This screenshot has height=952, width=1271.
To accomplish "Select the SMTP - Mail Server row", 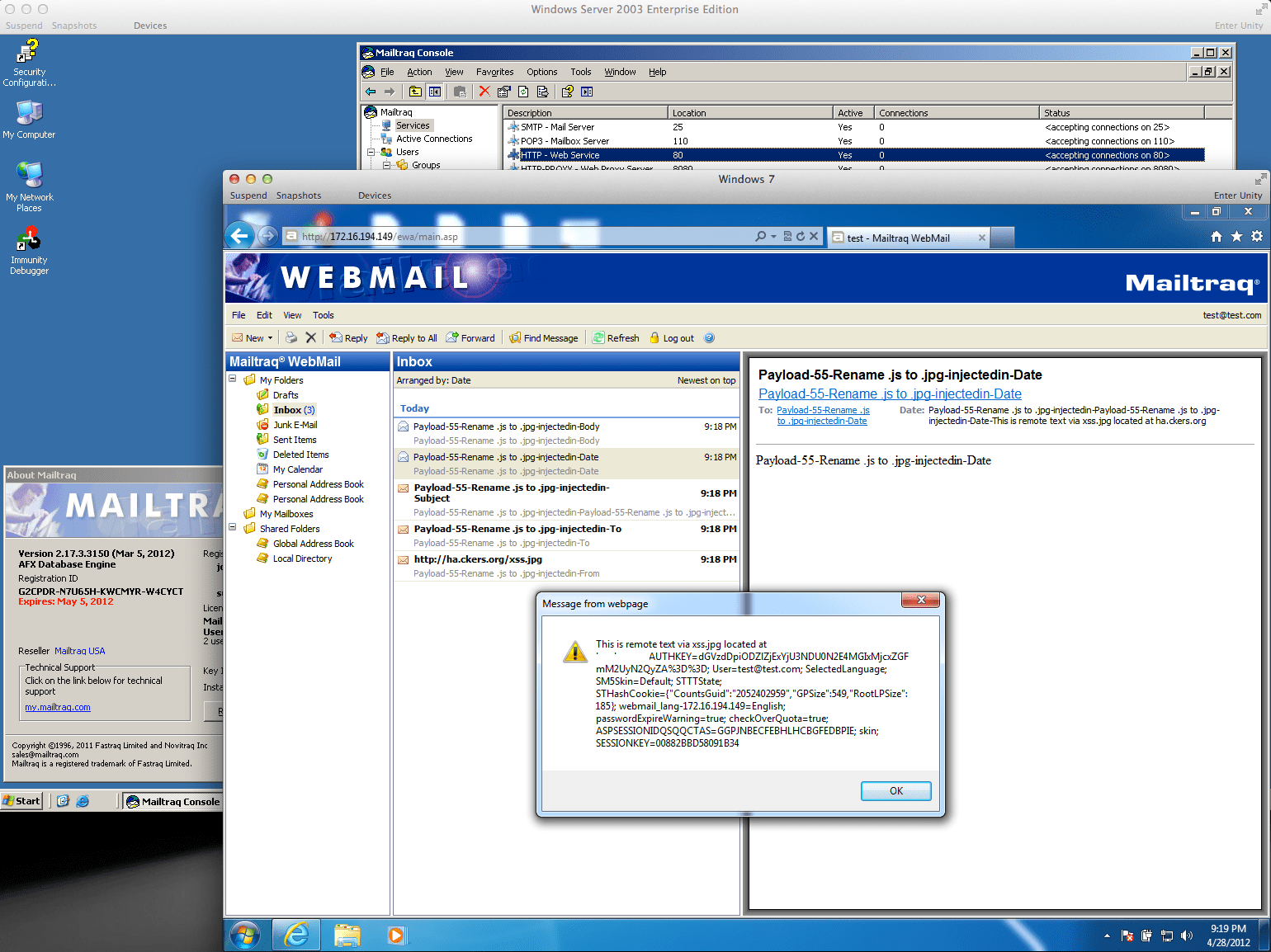I will click(855, 127).
